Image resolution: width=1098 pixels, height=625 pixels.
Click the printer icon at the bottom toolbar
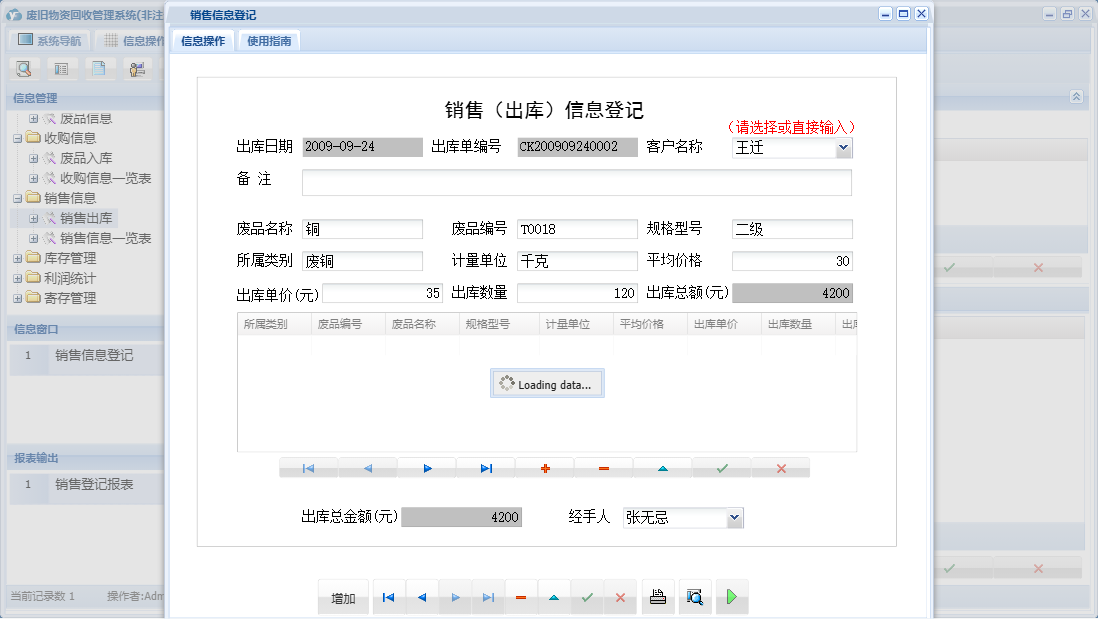658,596
